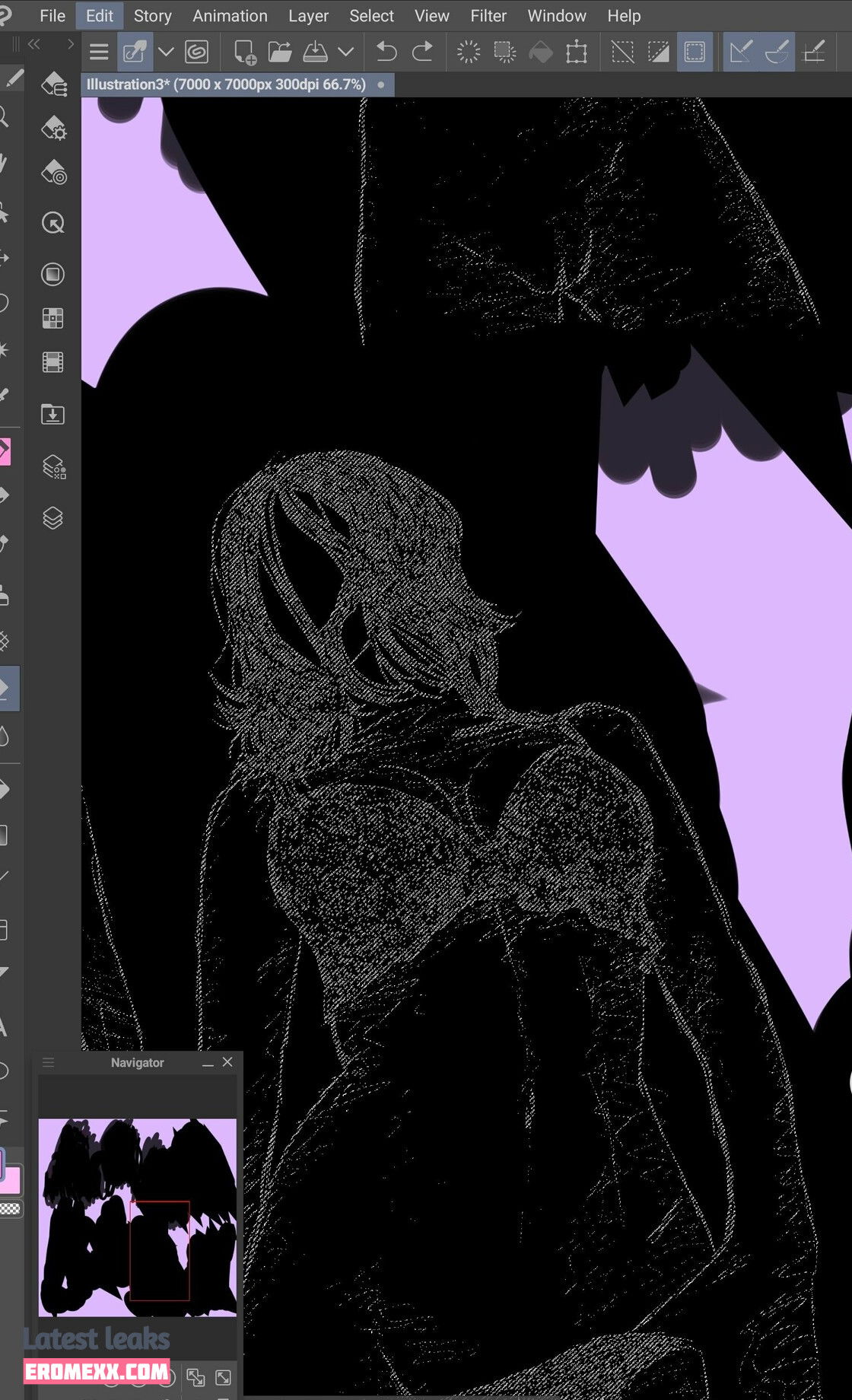Open the Timeline palette icon
852x1400 pixels.
53,362
